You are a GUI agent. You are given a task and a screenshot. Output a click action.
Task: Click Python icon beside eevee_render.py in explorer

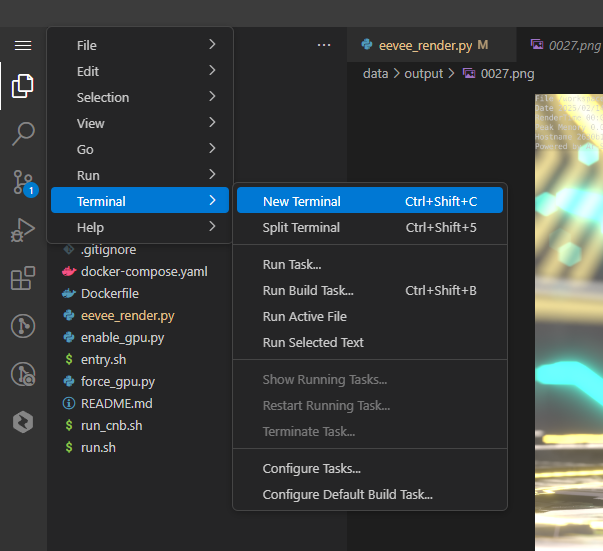click(x=69, y=315)
